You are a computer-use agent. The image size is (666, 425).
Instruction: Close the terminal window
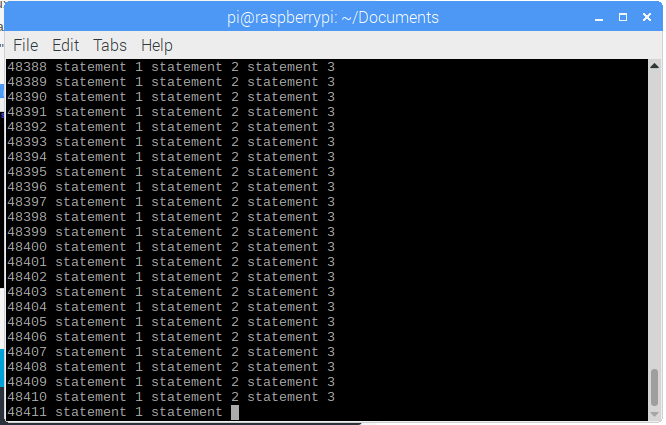pyautogui.click(x=647, y=17)
